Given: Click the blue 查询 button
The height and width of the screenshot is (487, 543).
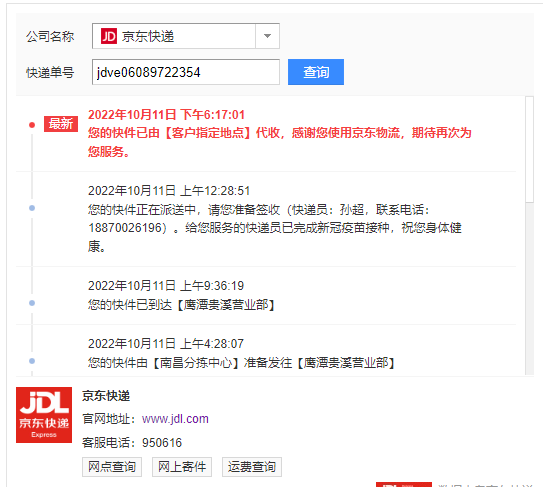Looking at the screenshot, I should (316, 72).
